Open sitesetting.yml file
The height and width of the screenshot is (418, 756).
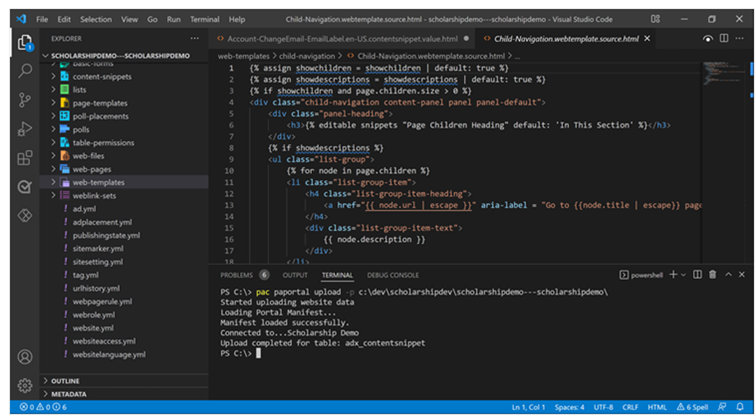click(98, 262)
